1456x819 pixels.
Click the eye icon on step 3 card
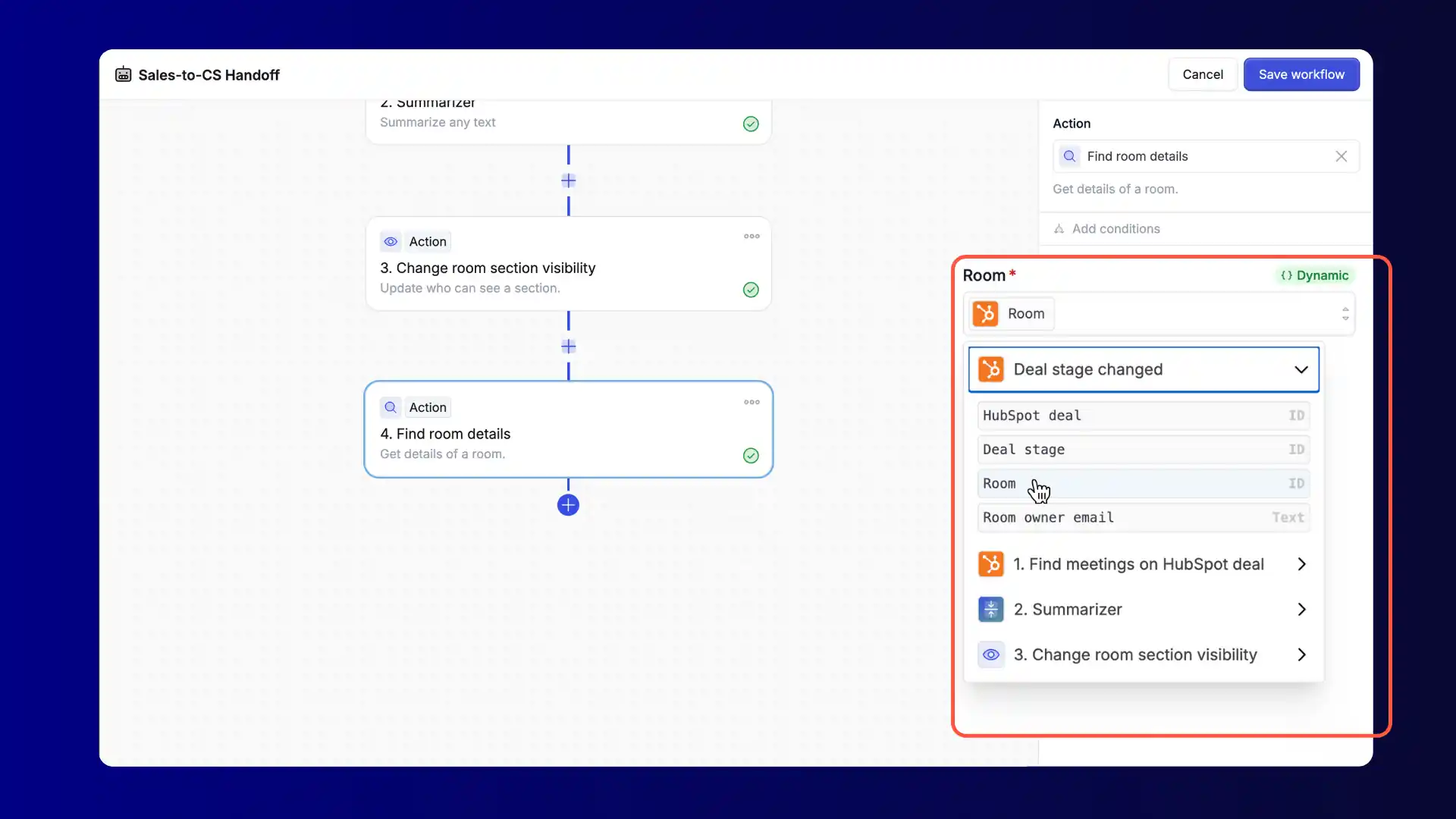[x=391, y=242]
